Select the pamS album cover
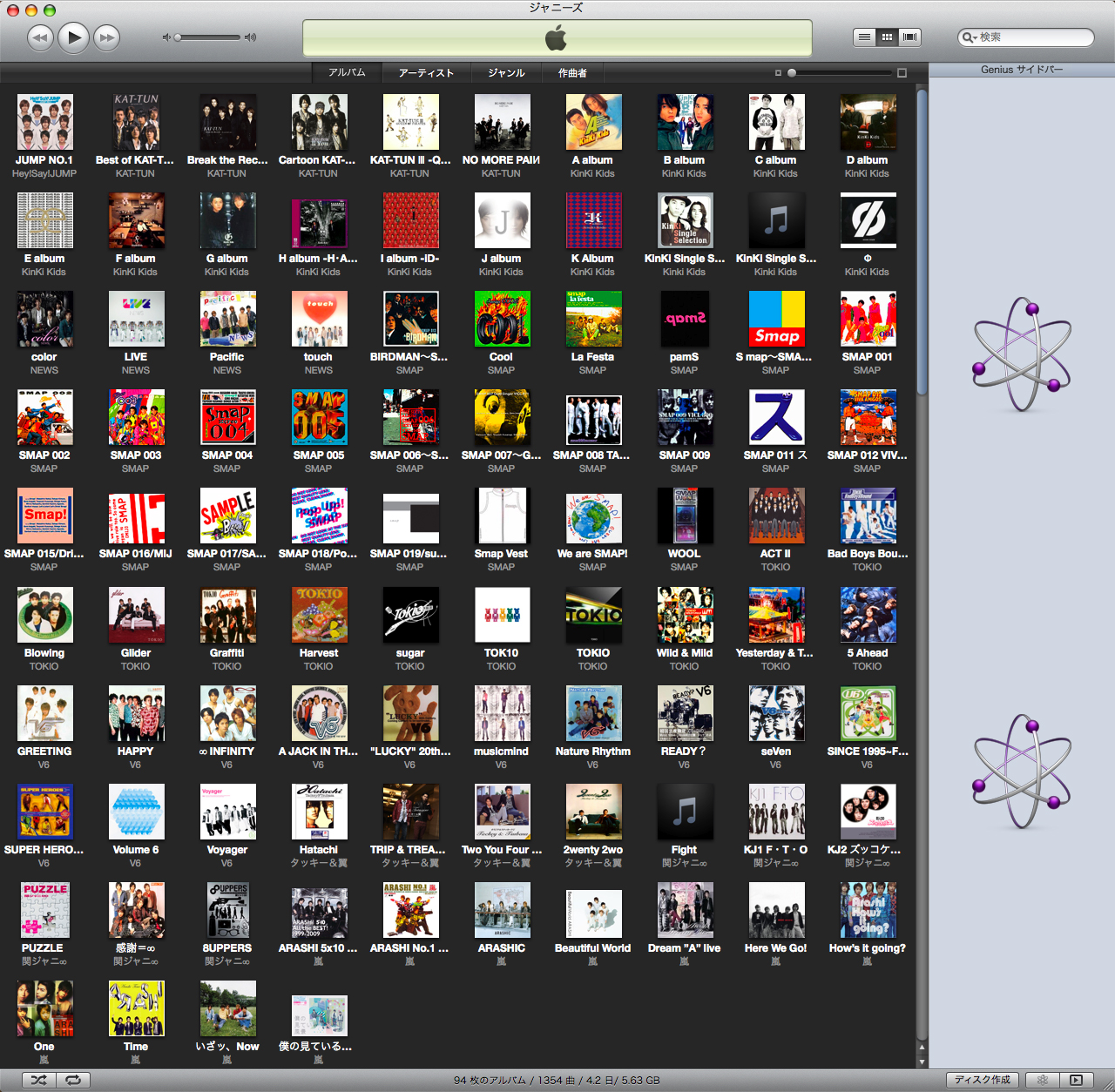Screen dimensions: 1115x1092 [685, 319]
